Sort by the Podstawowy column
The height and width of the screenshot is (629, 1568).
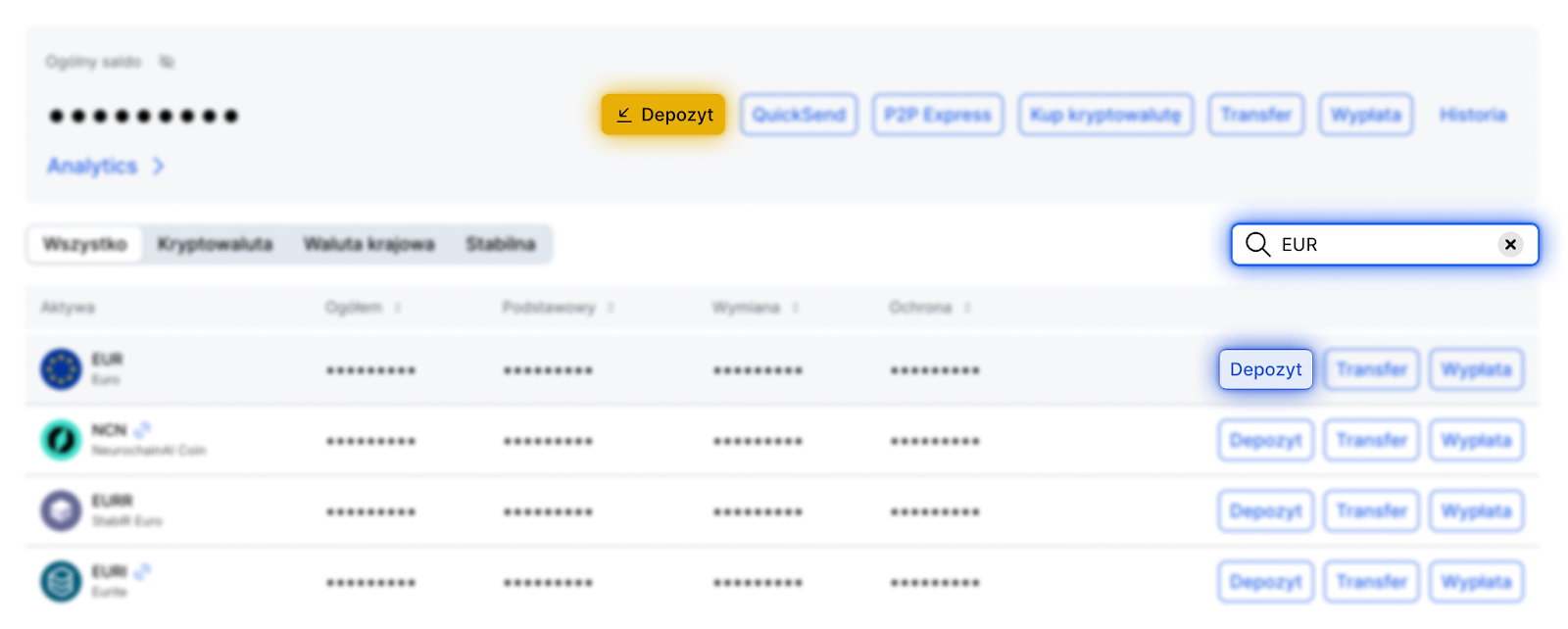611,308
